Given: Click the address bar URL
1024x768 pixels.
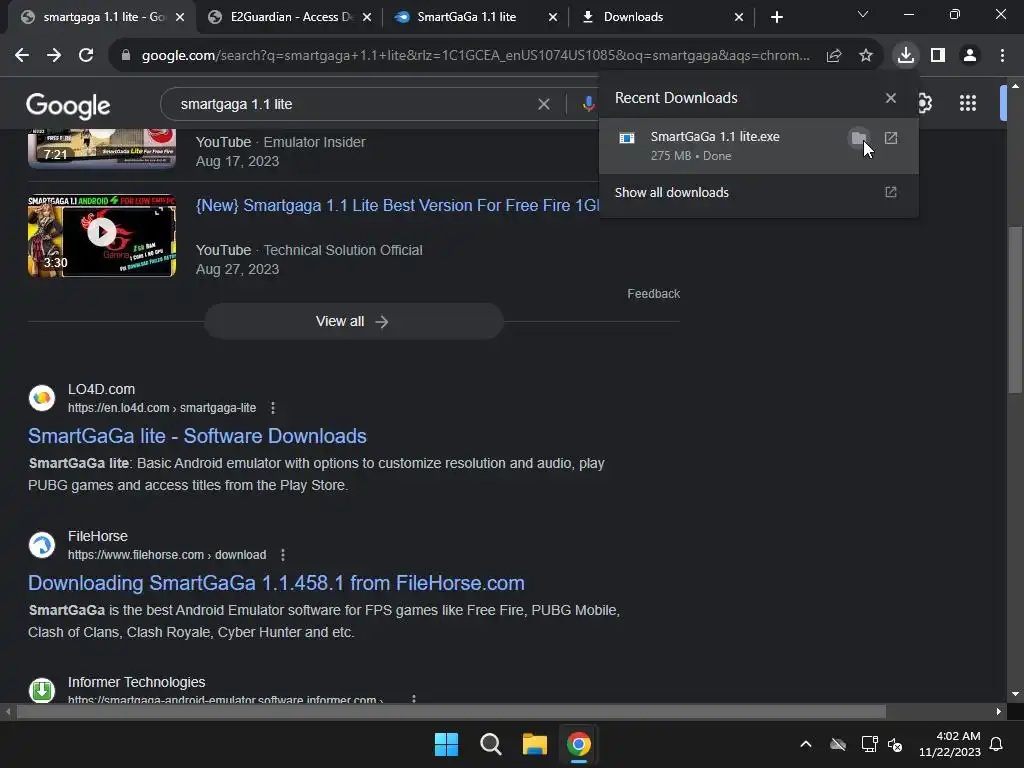Looking at the screenshot, I should click(x=475, y=56).
